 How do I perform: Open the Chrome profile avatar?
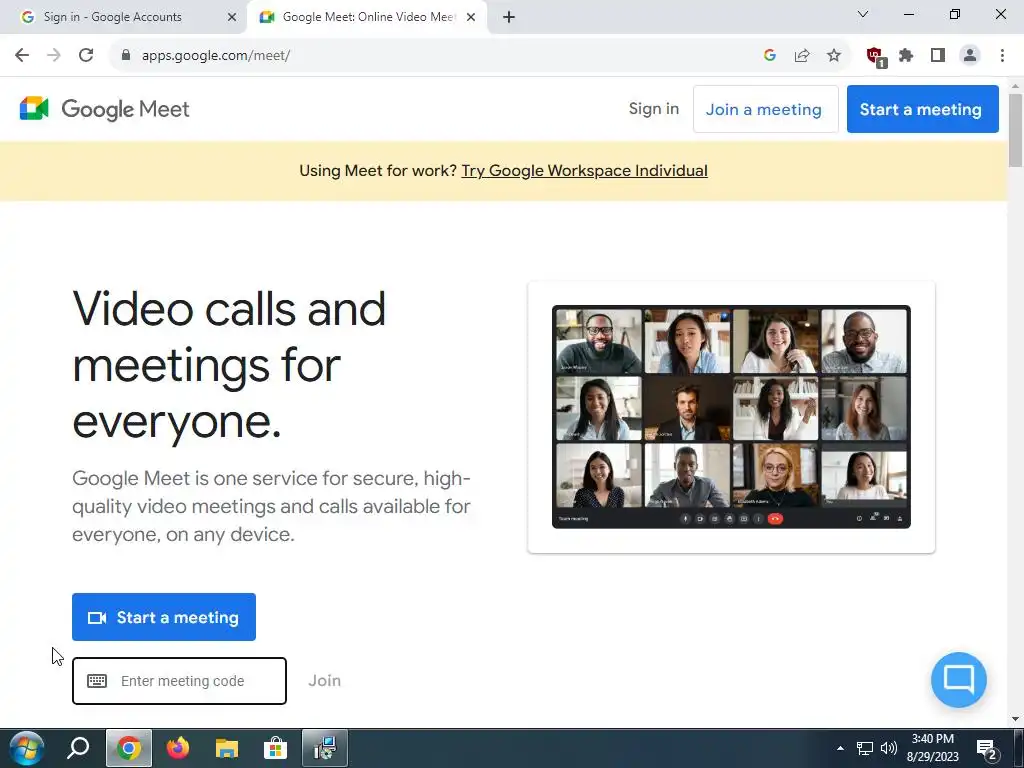point(970,56)
